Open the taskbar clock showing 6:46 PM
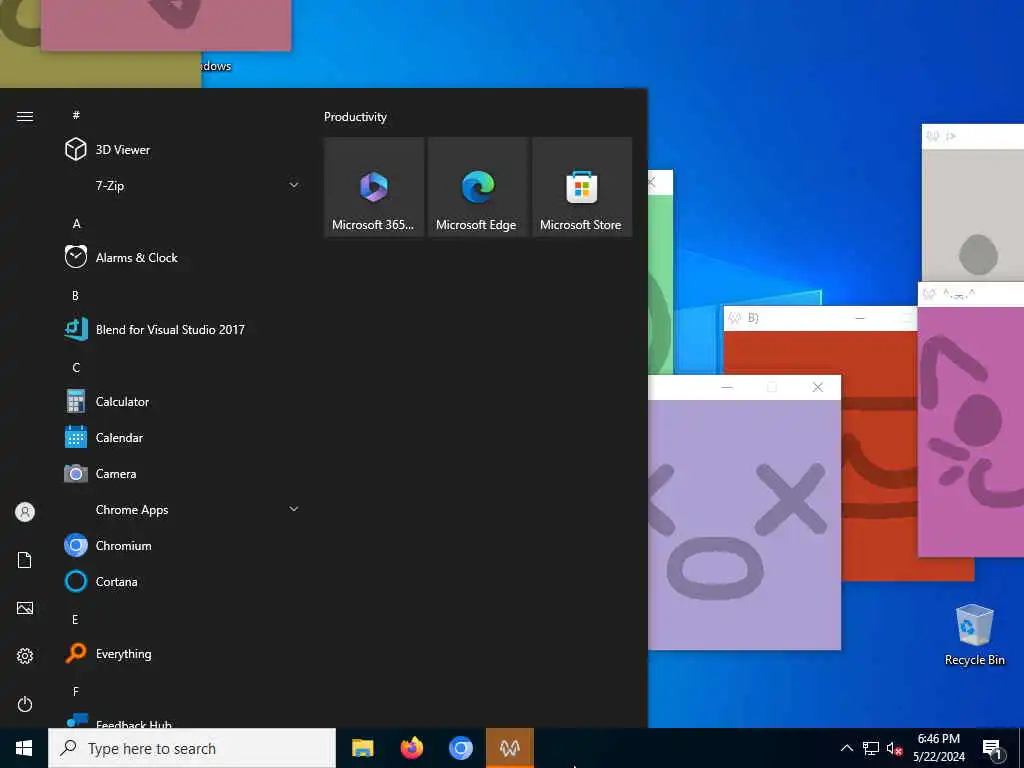 tap(938, 748)
